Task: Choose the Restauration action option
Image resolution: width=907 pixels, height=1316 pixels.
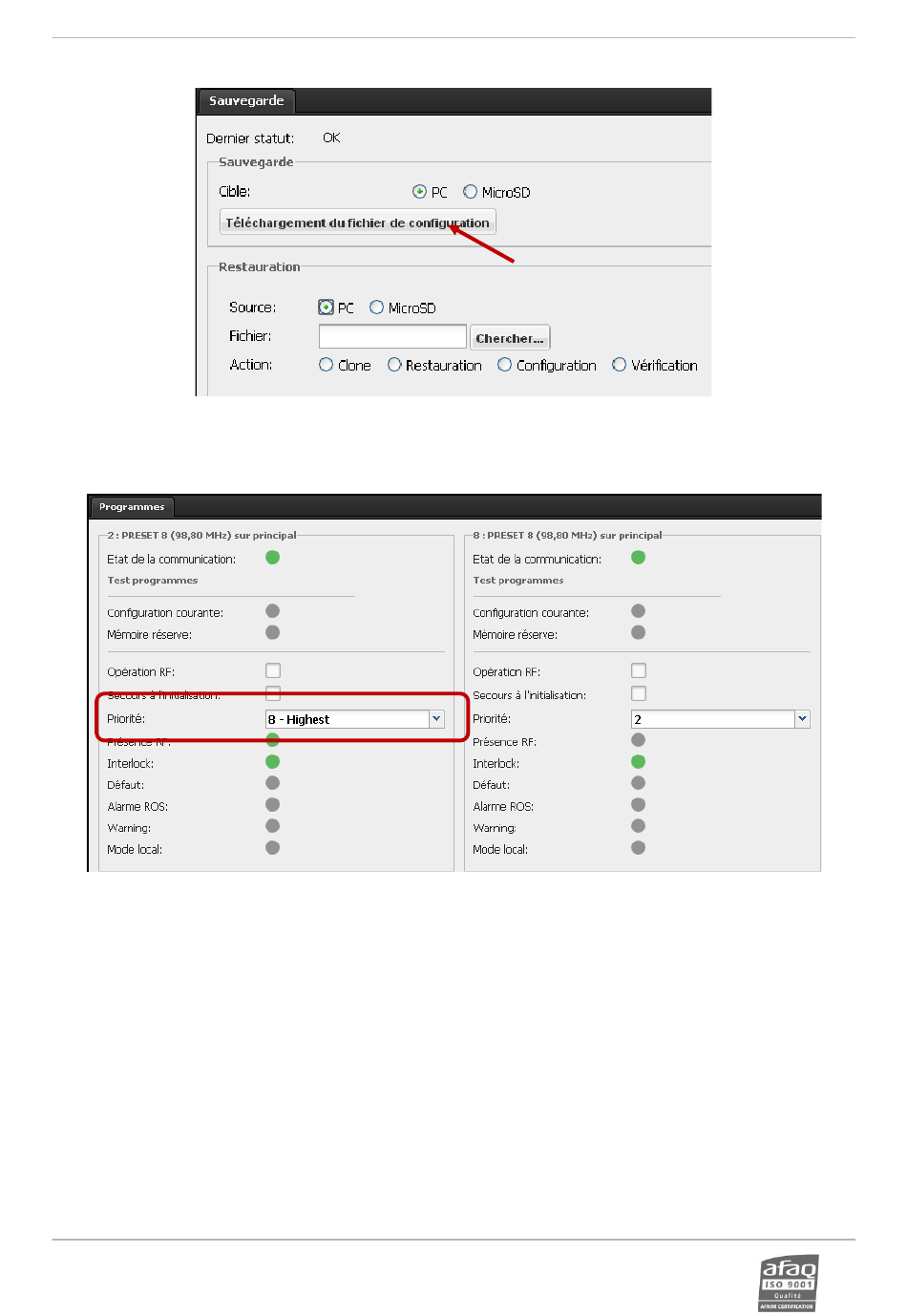Action: (x=394, y=365)
